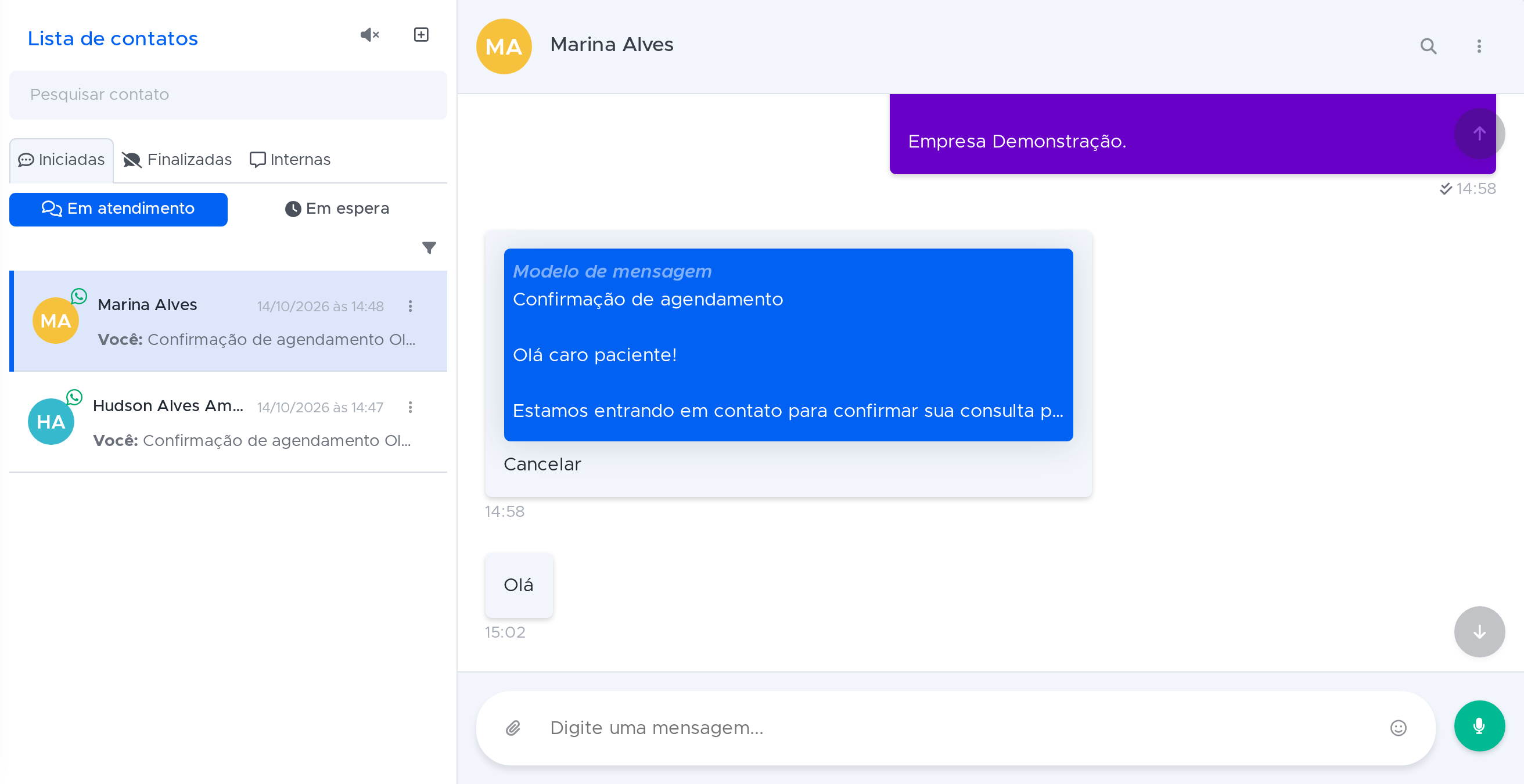Click the add new contact plus icon
This screenshot has height=784, width=1524.
[x=420, y=35]
